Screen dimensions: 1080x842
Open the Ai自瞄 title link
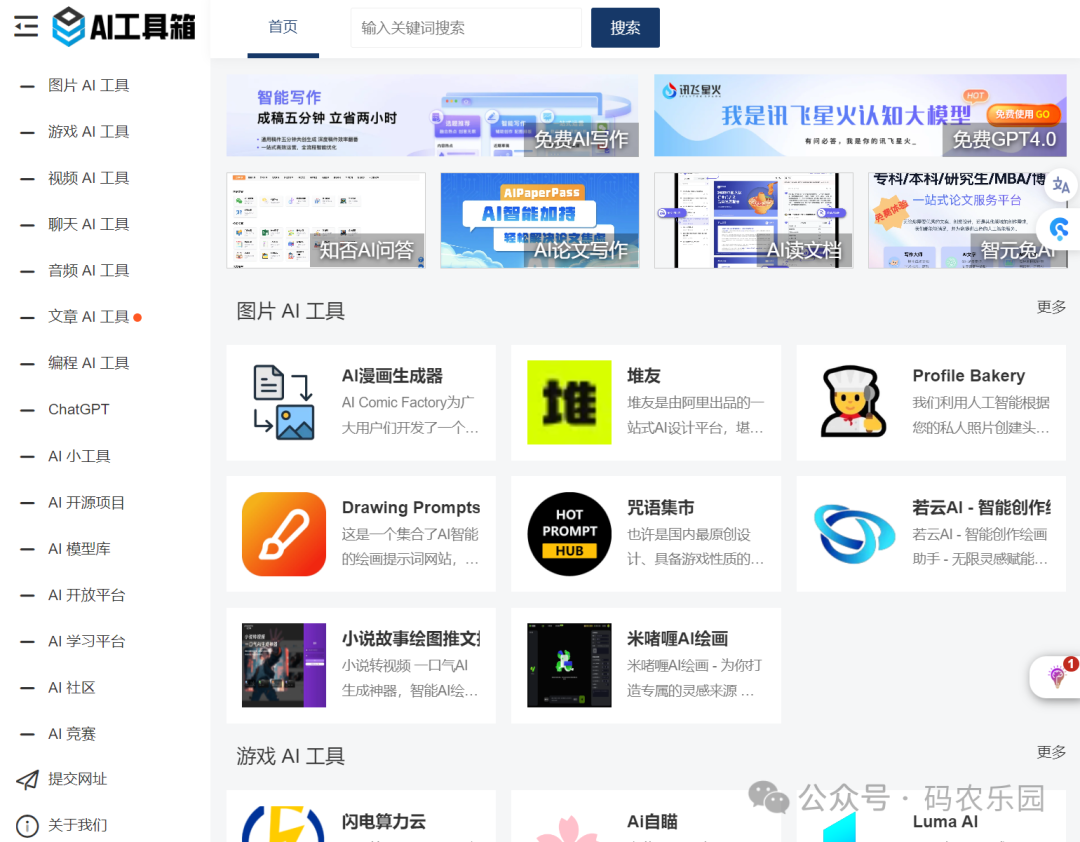click(x=652, y=822)
